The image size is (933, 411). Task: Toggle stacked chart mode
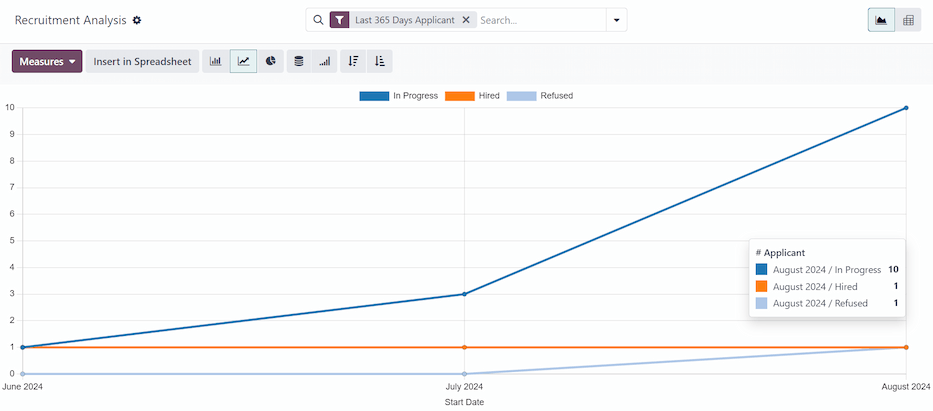(x=298, y=61)
